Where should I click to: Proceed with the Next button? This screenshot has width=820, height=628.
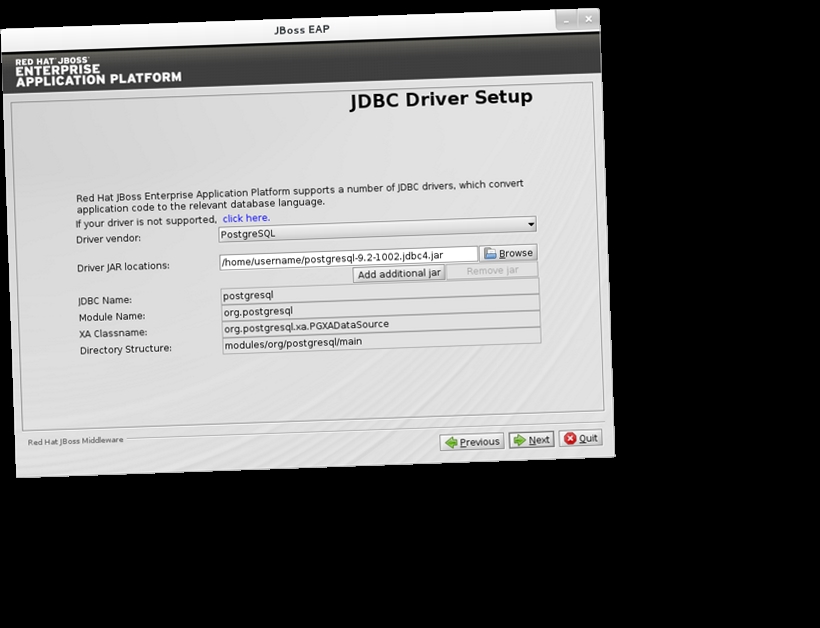coord(532,440)
